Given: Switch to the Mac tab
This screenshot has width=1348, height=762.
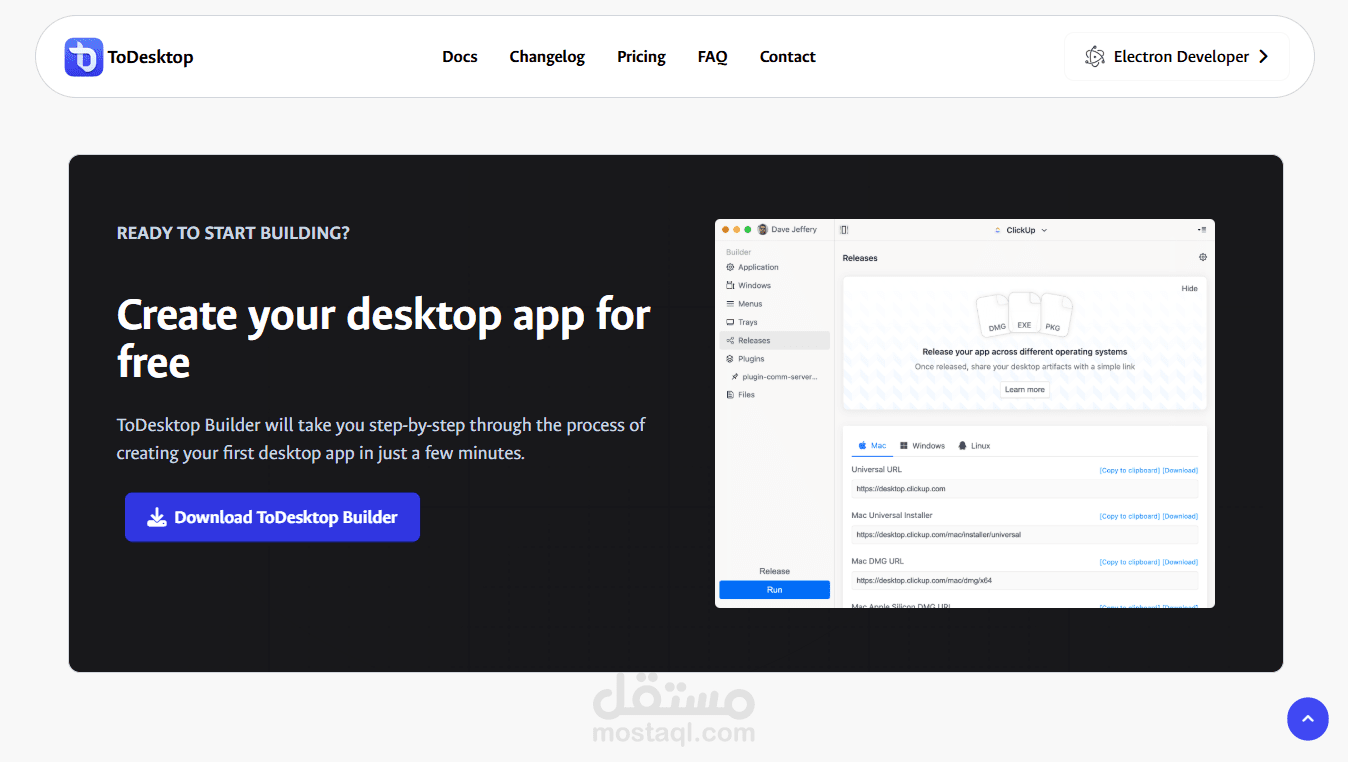Looking at the screenshot, I should [872, 446].
